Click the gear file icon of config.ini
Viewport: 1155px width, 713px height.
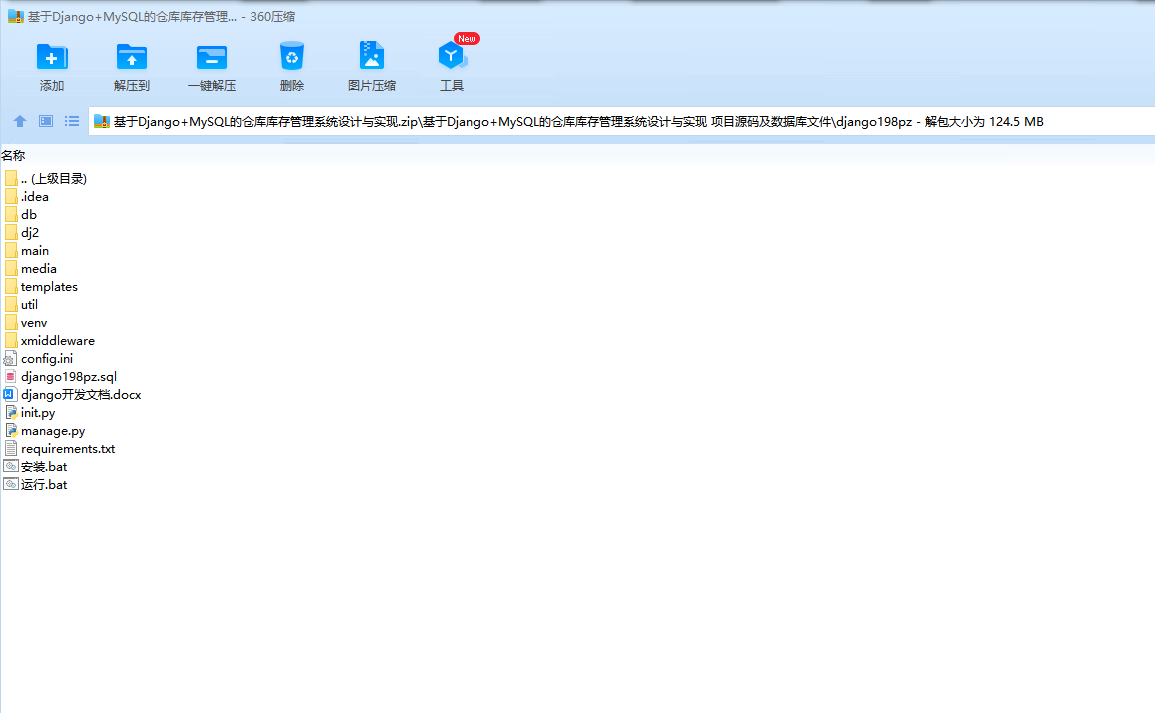click(10, 359)
